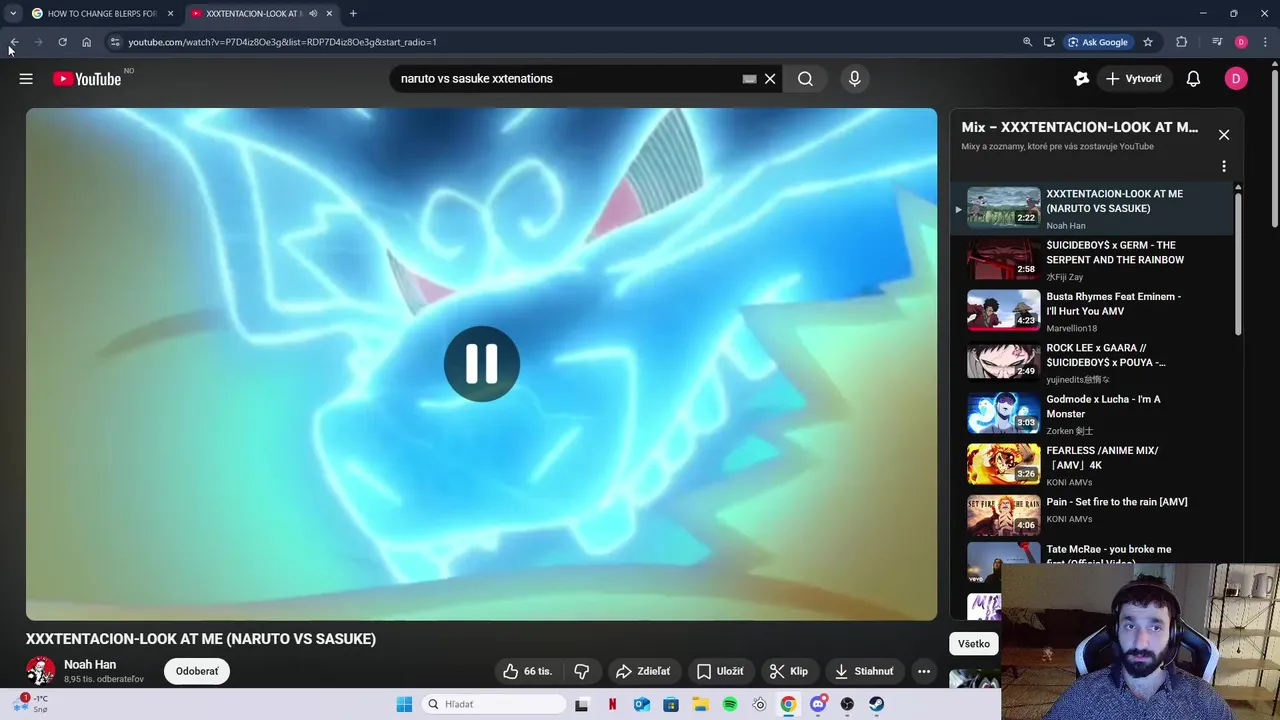Pause the video with center pause button
This screenshot has height=720, width=1280.
(x=482, y=364)
